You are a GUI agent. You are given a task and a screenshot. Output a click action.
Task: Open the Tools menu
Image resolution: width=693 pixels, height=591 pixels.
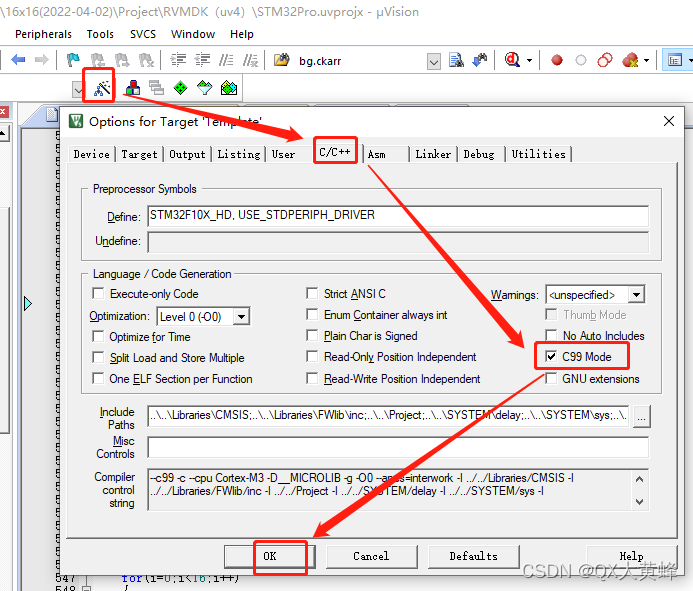[x=100, y=34]
